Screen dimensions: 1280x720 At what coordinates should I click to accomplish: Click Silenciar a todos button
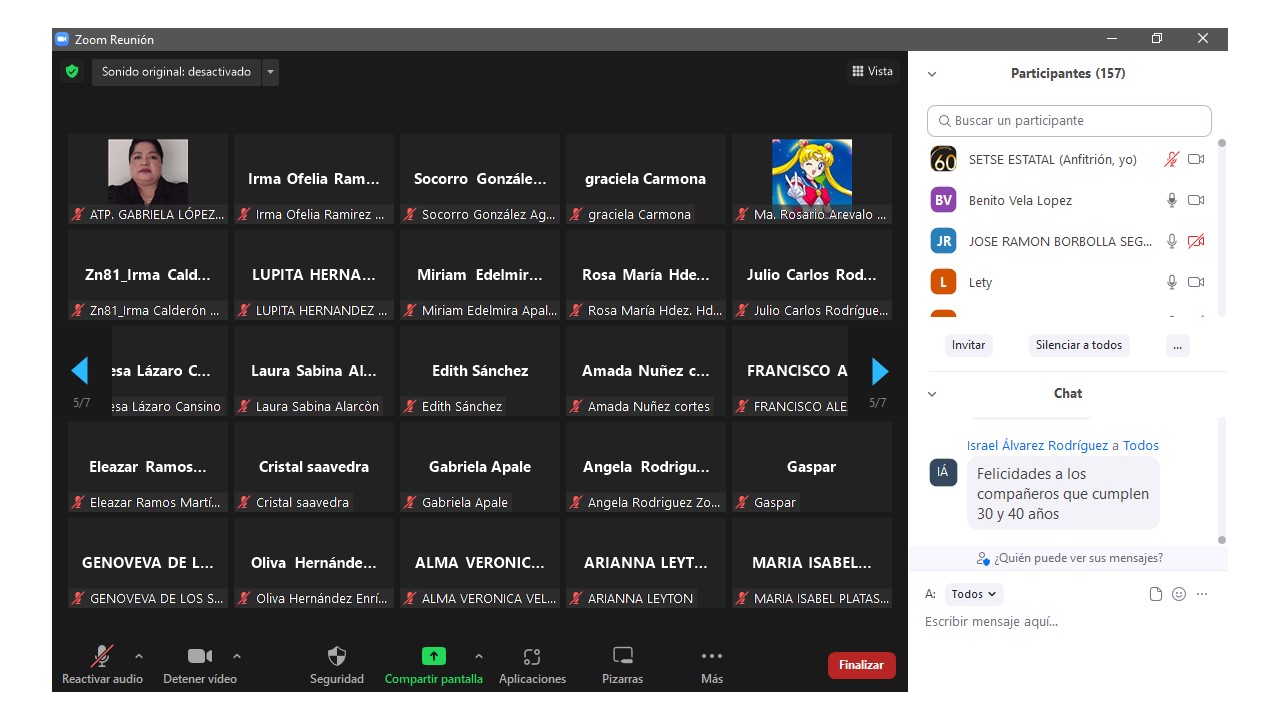coord(1079,345)
